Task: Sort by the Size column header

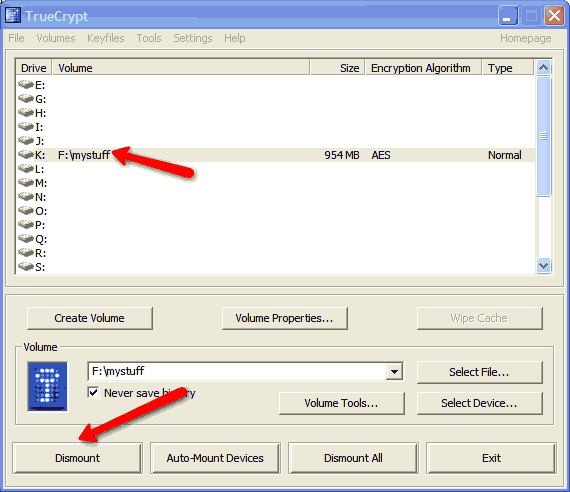Action: click(337, 68)
